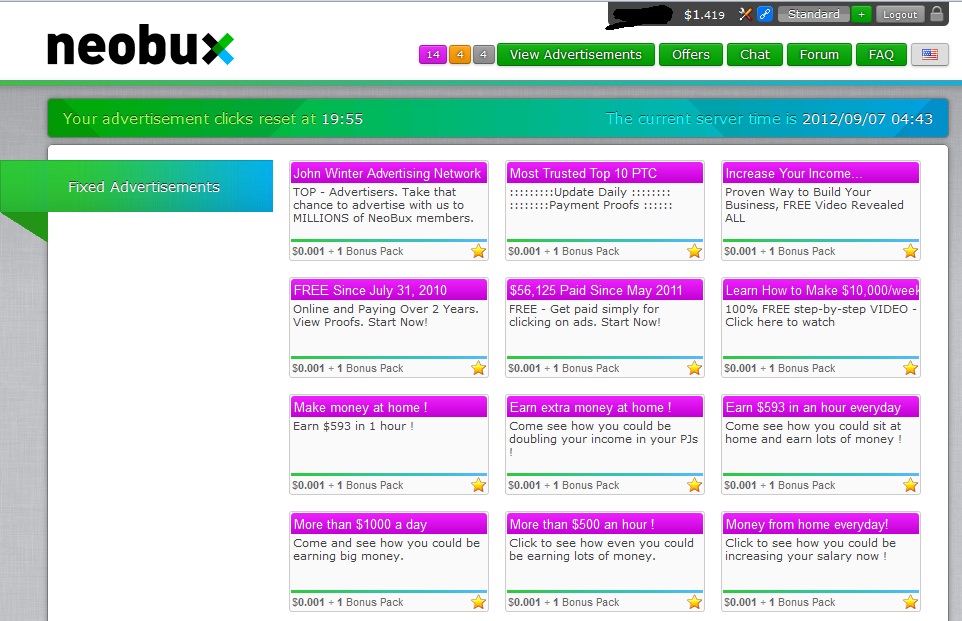Click star on Learn How to Make $10,000/week ad
The height and width of the screenshot is (621, 962).
[910, 368]
